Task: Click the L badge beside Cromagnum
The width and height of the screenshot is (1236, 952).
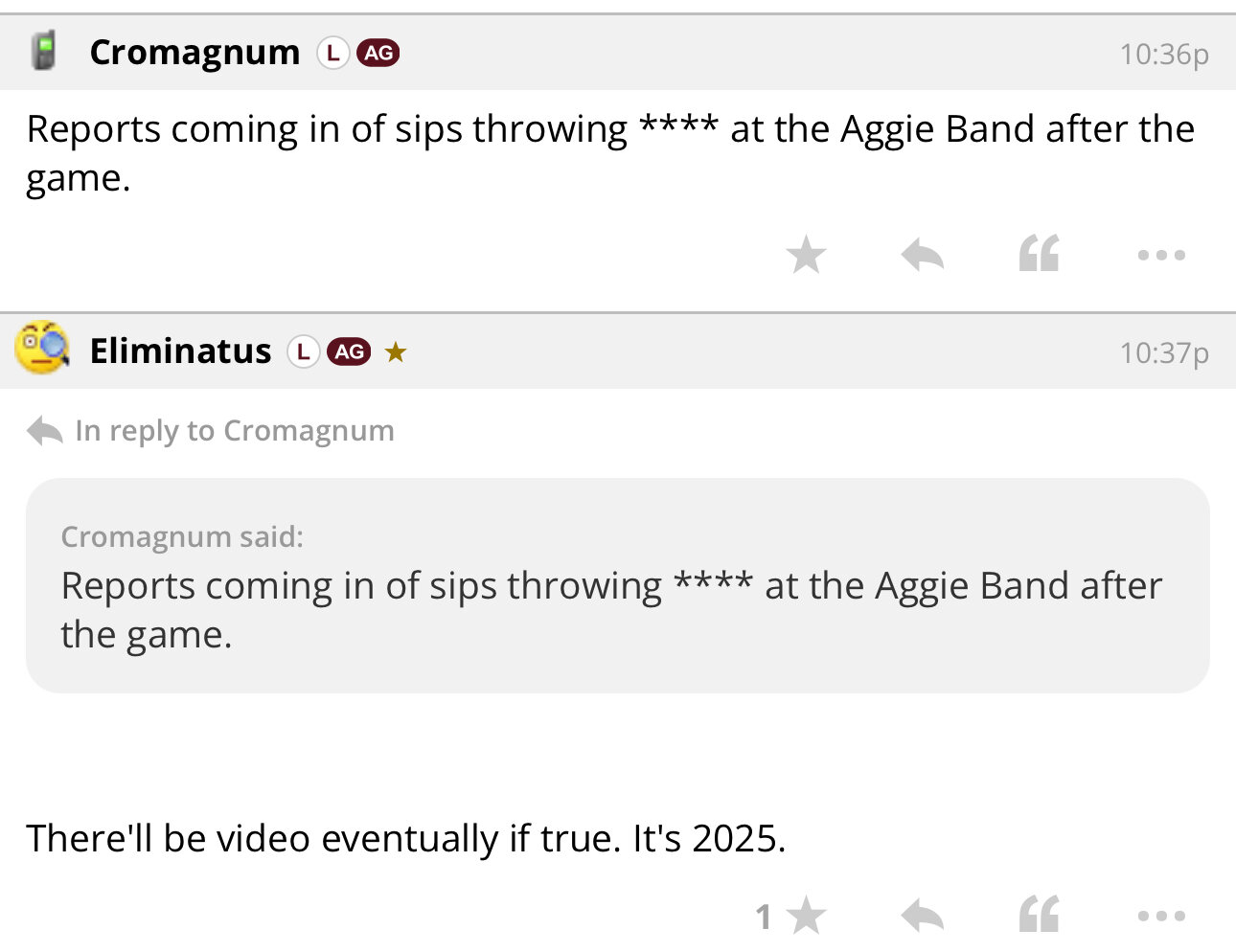Action: (x=332, y=53)
